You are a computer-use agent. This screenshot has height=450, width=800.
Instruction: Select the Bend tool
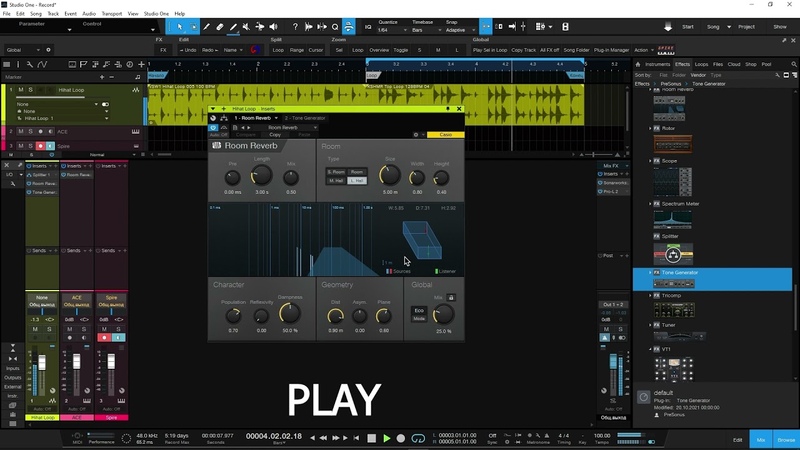pyautogui.click(x=260, y=27)
